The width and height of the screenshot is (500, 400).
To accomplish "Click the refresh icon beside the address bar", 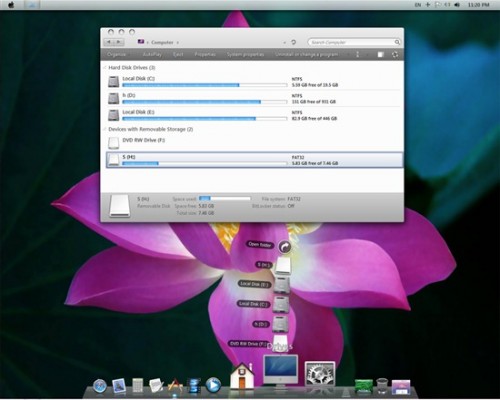I will coord(293,42).
